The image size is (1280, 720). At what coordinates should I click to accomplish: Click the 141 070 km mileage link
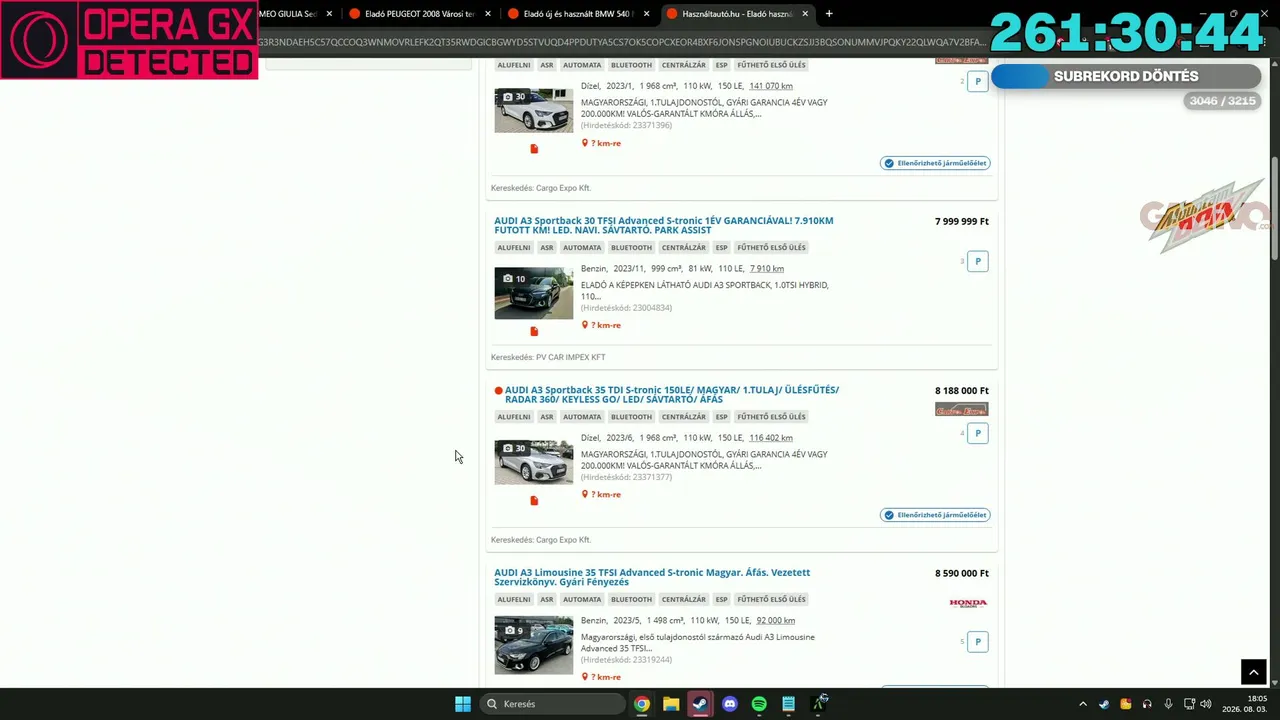coord(771,86)
